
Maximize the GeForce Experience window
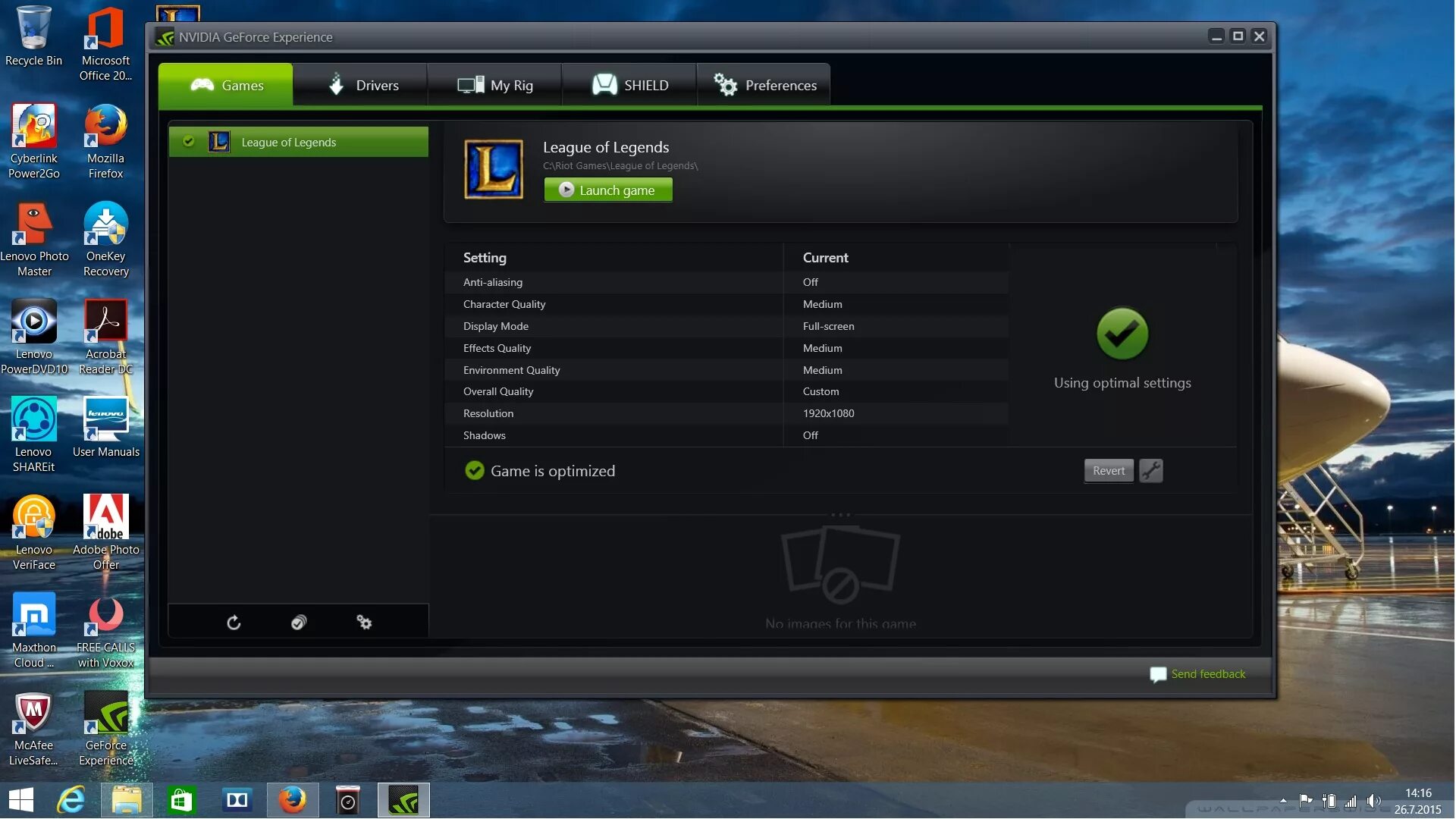click(x=1238, y=36)
